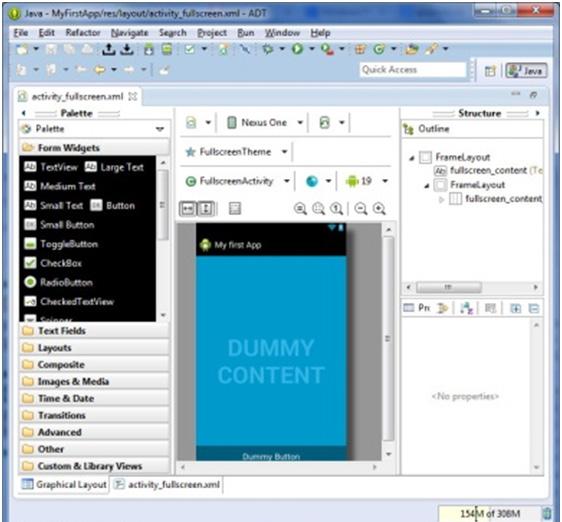Open the locale globe dropdown
Viewport: 562px width, 522px height.
pos(318,181)
